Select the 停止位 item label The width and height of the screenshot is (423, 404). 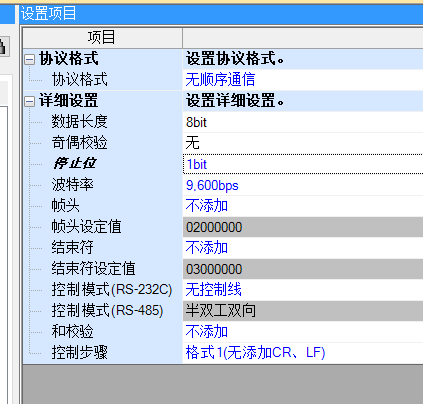click(74, 164)
